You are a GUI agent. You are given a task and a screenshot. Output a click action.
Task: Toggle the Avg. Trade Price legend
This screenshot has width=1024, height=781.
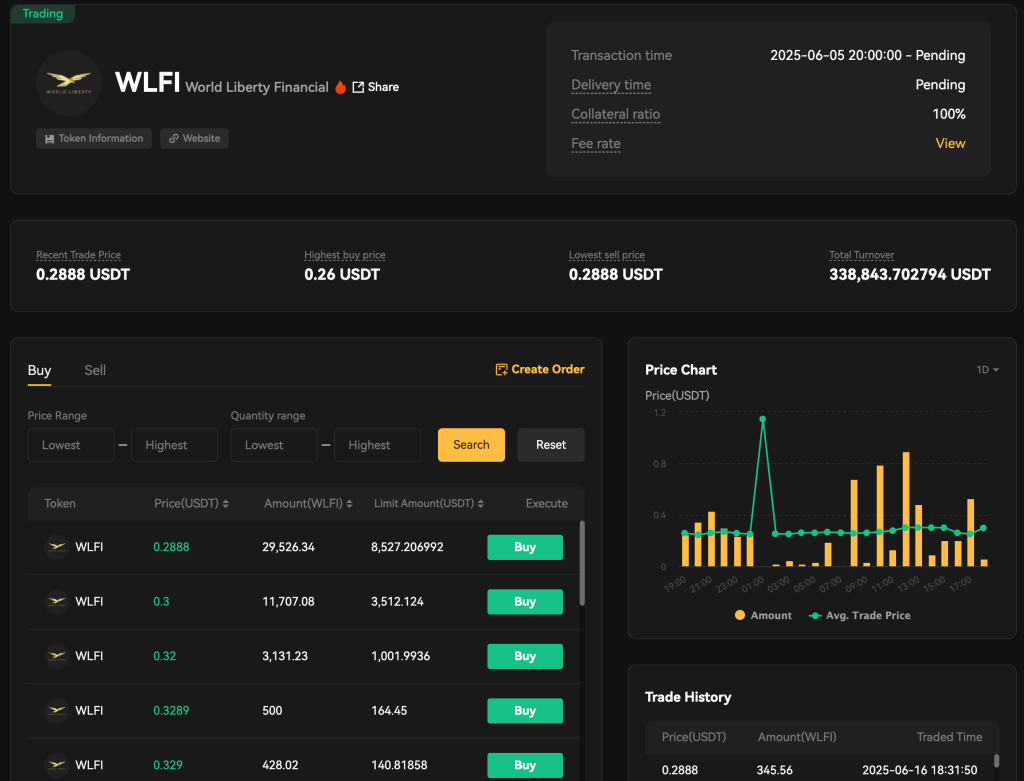click(857, 616)
